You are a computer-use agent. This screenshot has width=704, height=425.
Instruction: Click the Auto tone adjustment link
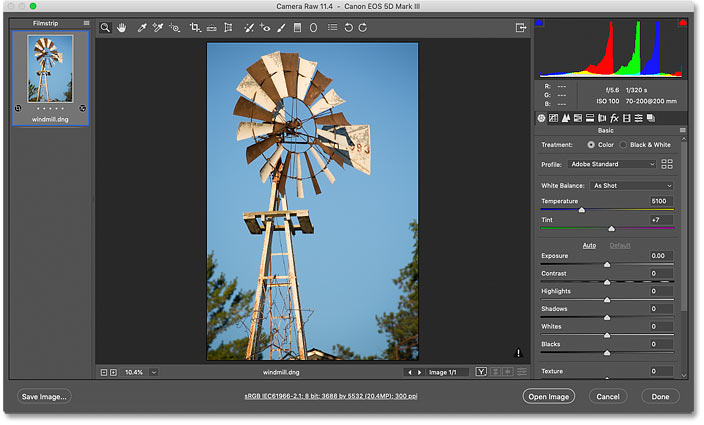coord(589,246)
